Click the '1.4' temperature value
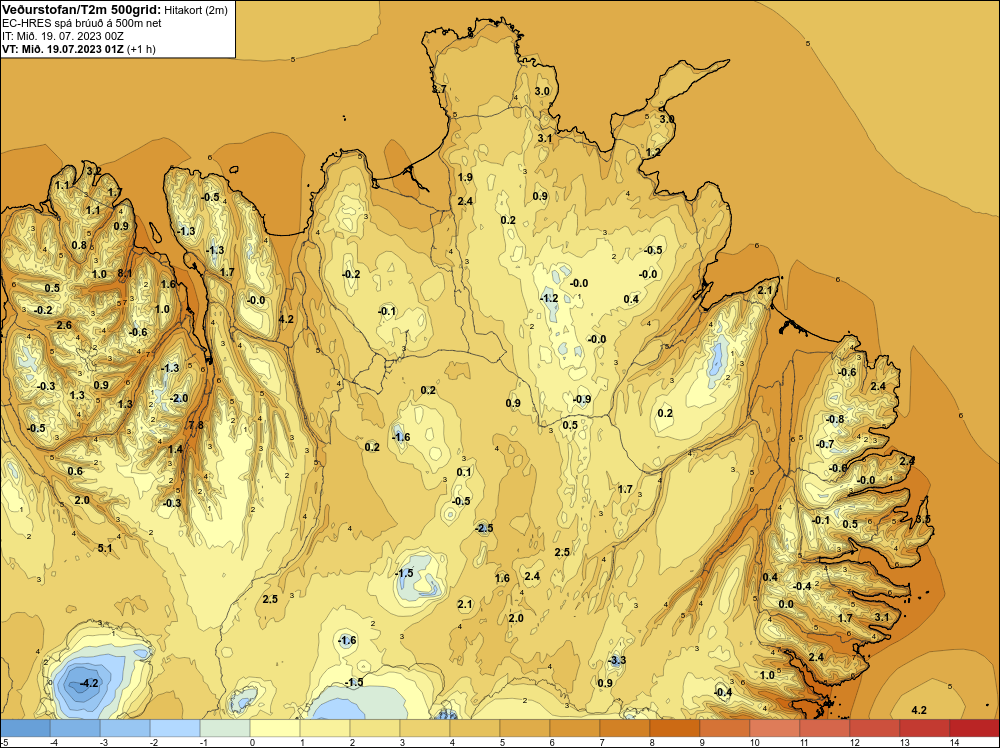Viewport: 1000px width, 748px height. tap(175, 450)
